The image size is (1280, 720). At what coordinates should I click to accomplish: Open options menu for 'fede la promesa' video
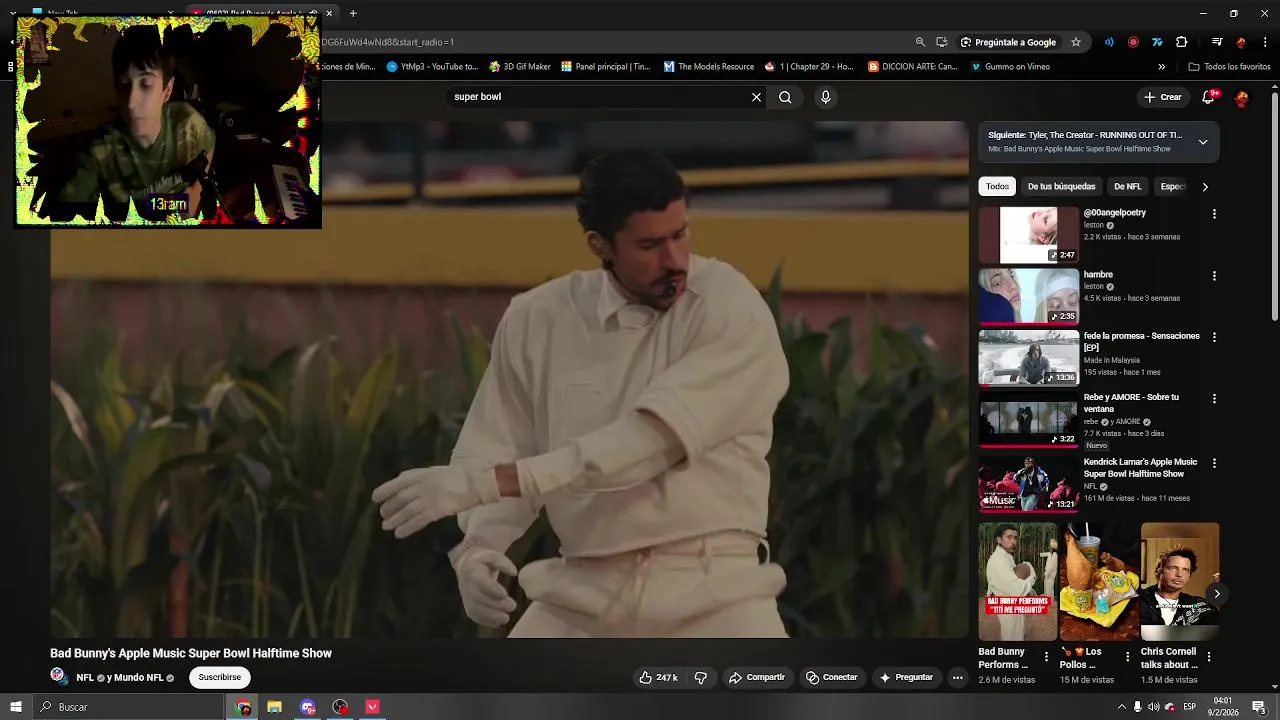tap(1214, 337)
